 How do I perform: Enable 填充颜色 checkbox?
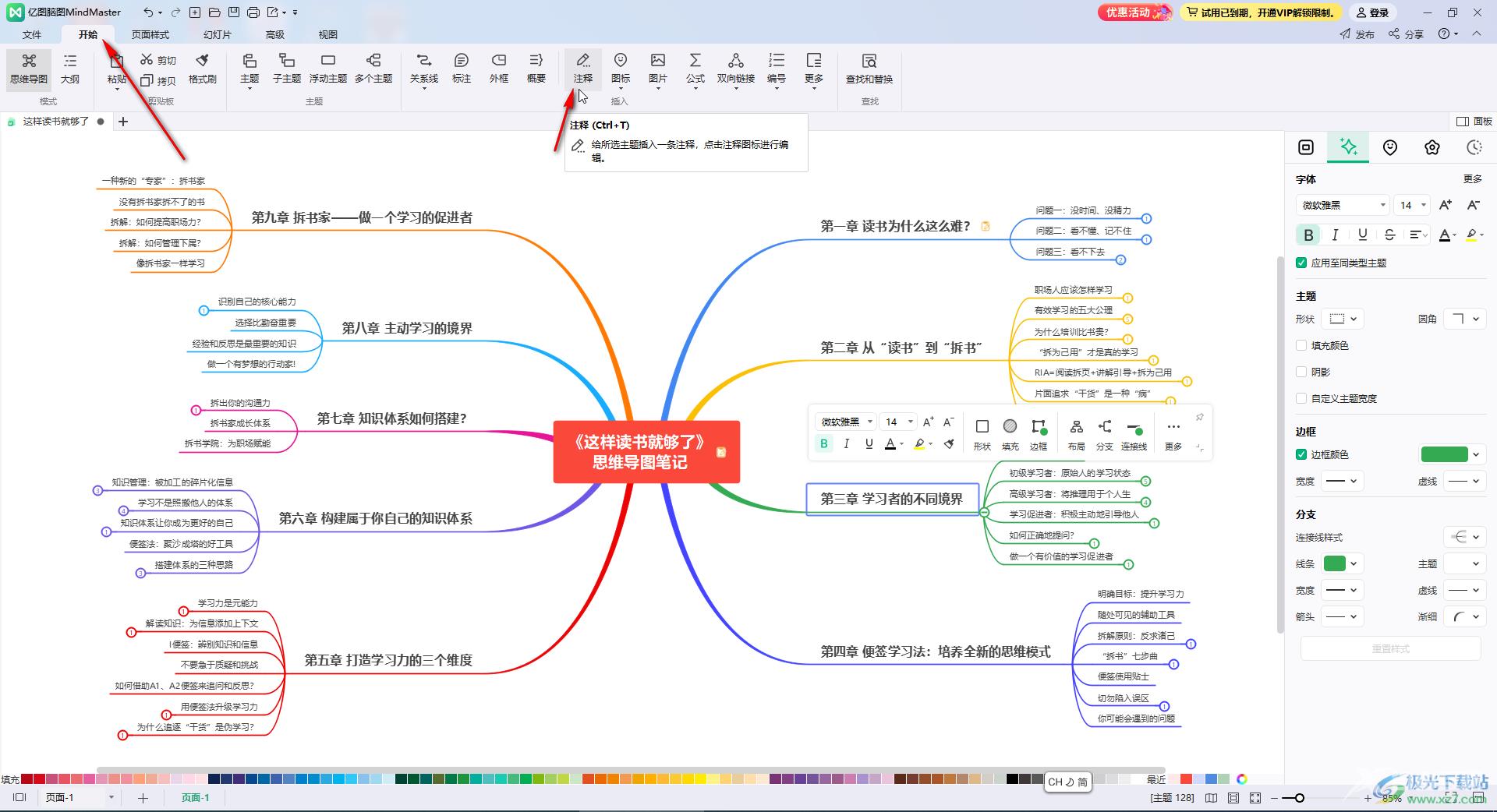click(x=1301, y=345)
